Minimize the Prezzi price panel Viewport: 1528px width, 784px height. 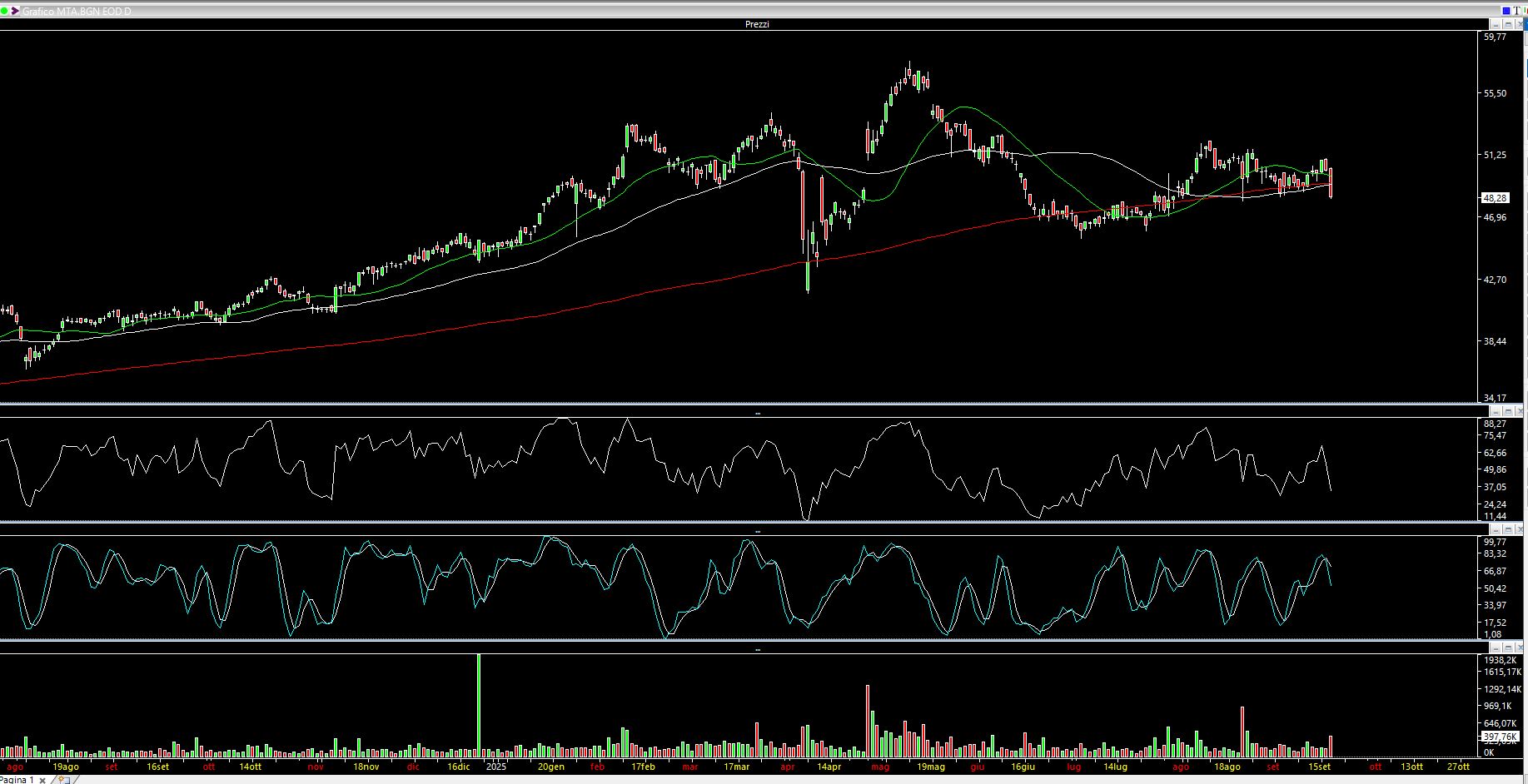click(x=1495, y=25)
